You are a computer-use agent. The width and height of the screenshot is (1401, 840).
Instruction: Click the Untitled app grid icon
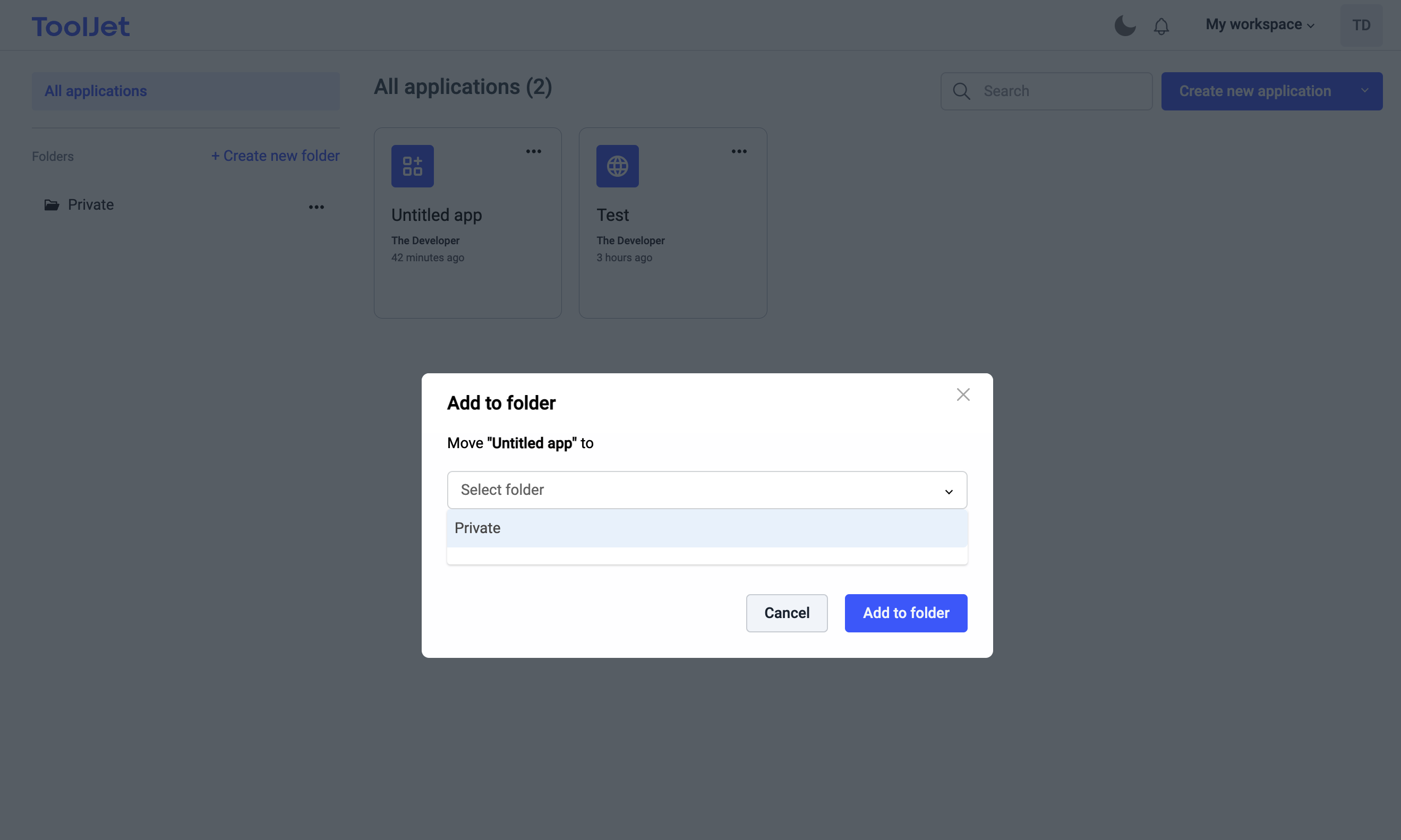[x=412, y=166]
